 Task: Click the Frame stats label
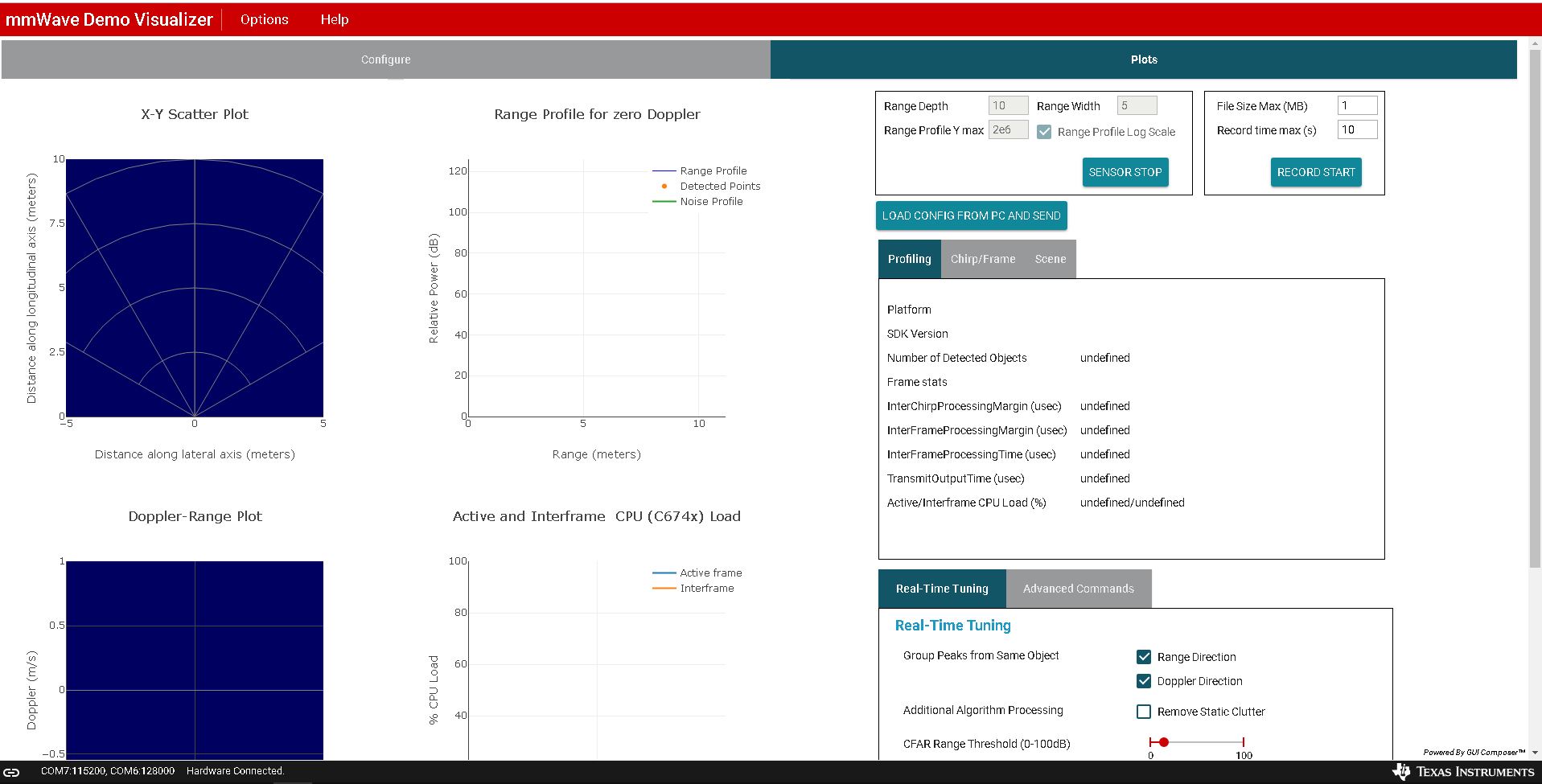pyautogui.click(x=917, y=382)
